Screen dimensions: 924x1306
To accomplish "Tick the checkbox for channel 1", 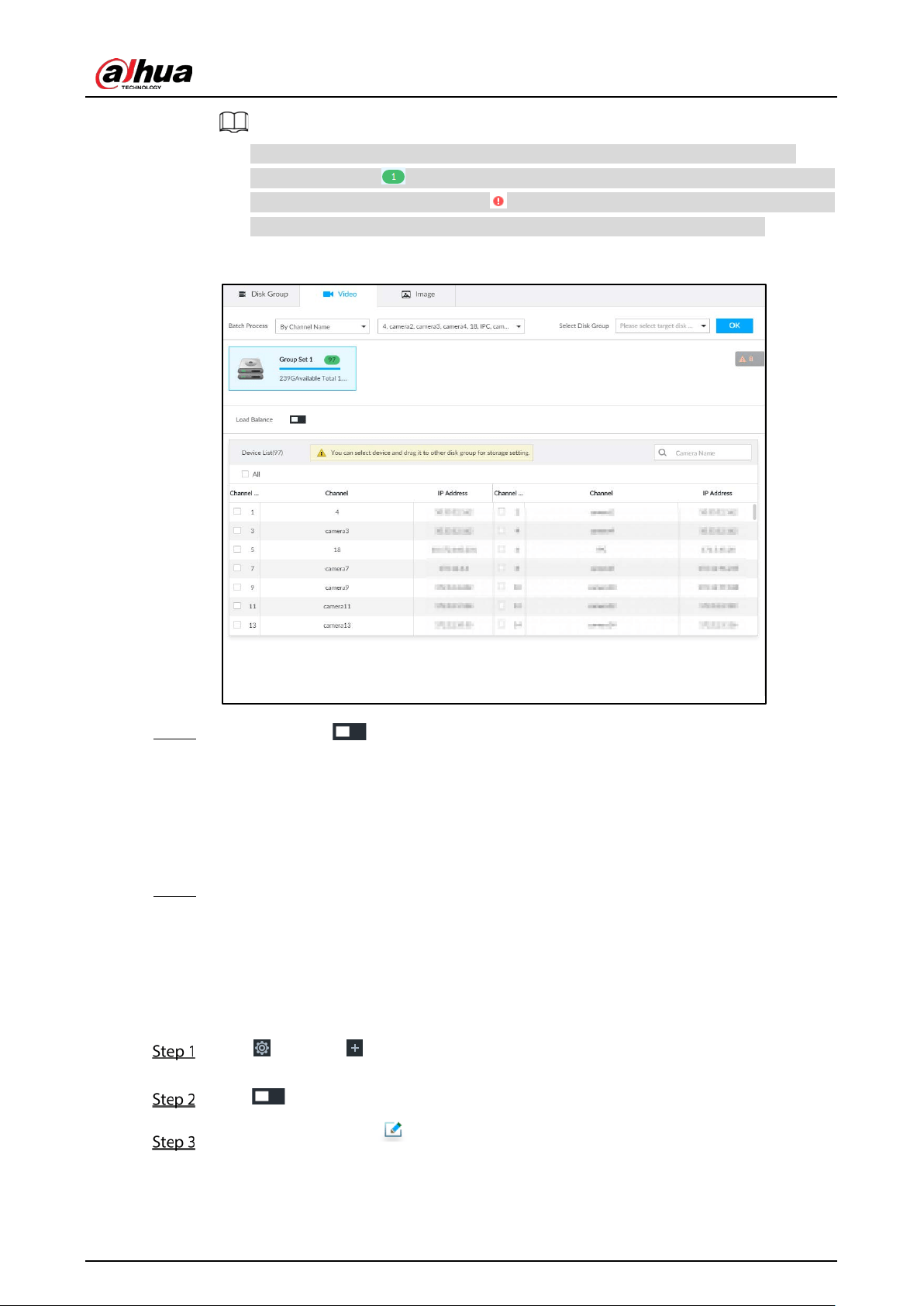I will pyautogui.click(x=237, y=512).
